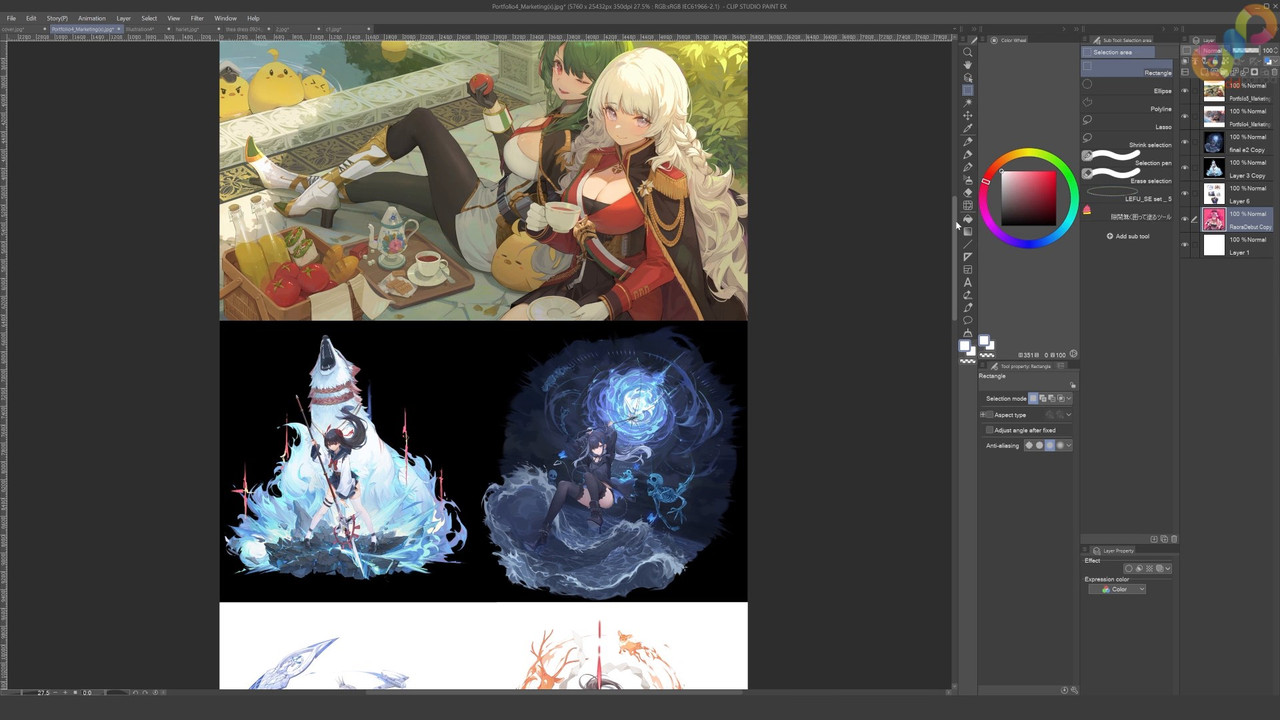The image size is (1280, 720).
Task: Select the Text tool
Action: click(x=967, y=283)
